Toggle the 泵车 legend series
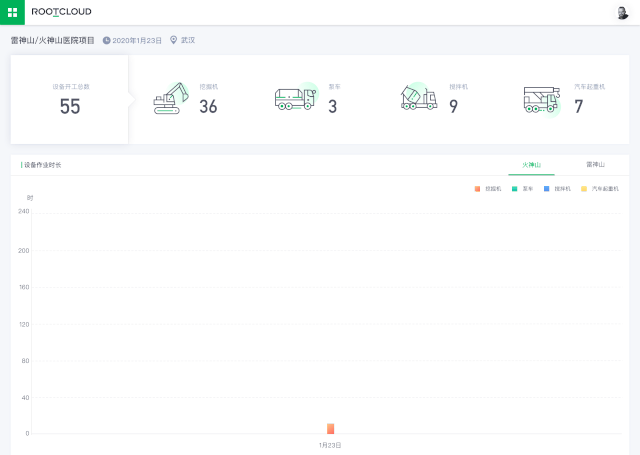 (x=522, y=188)
